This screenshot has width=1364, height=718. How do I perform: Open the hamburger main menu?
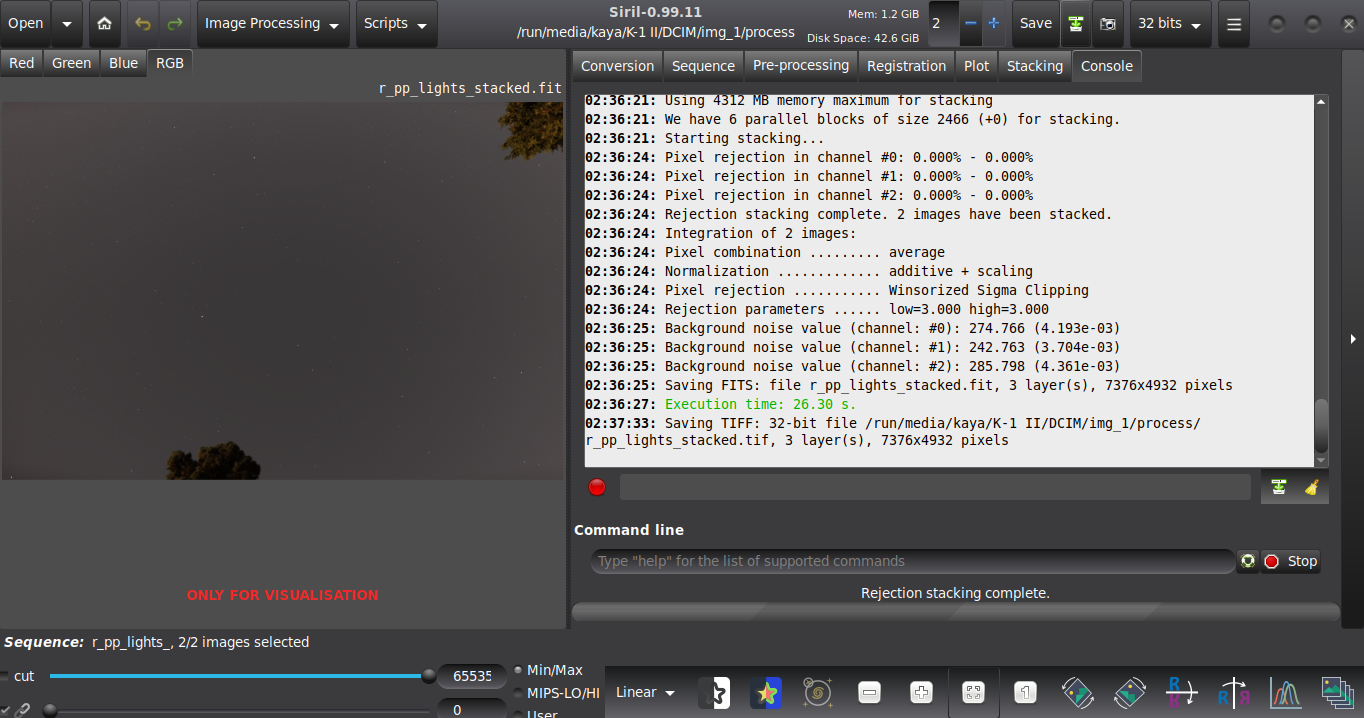pyautogui.click(x=1234, y=24)
